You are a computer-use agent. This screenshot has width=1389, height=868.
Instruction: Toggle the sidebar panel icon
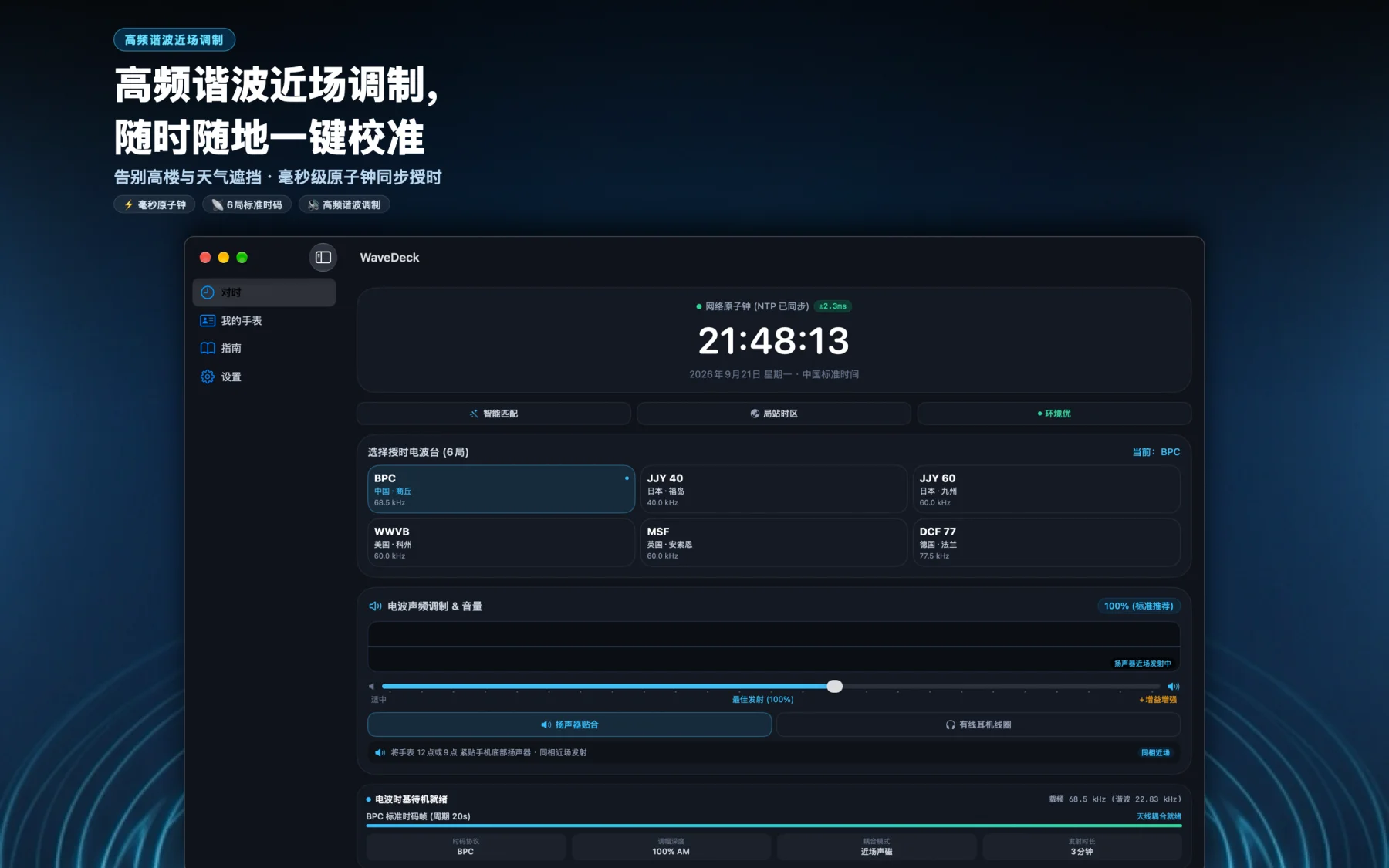tap(323, 257)
